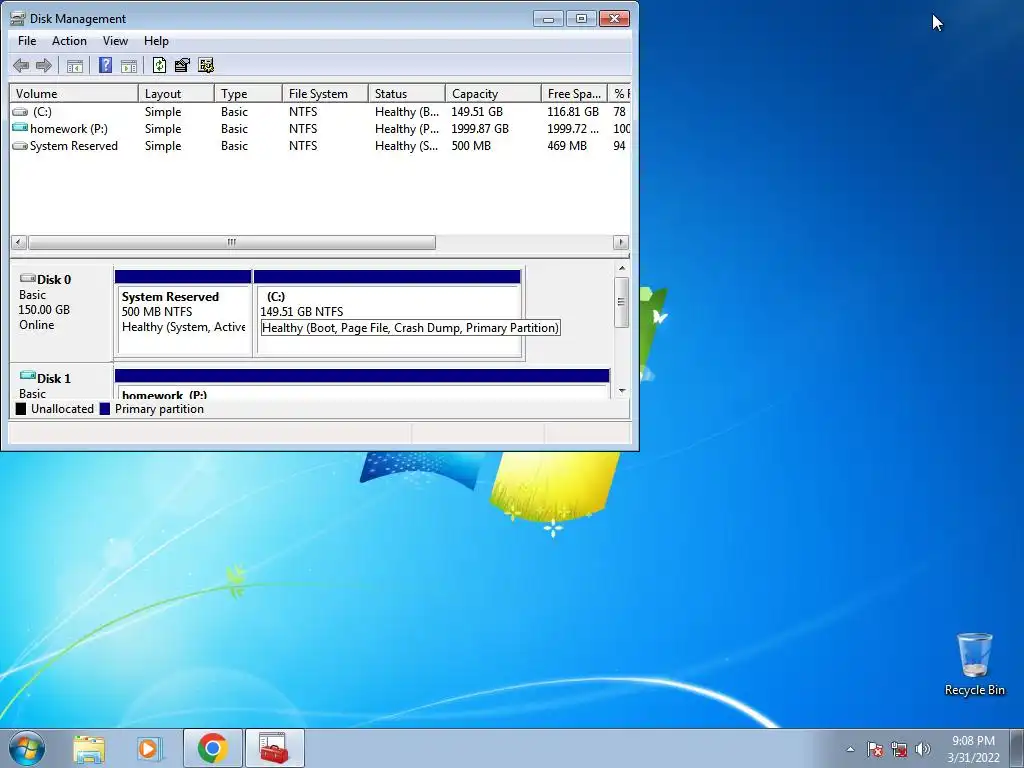Click the Forward arrow in the toolbar
The width and height of the screenshot is (1024, 768).
[44, 65]
